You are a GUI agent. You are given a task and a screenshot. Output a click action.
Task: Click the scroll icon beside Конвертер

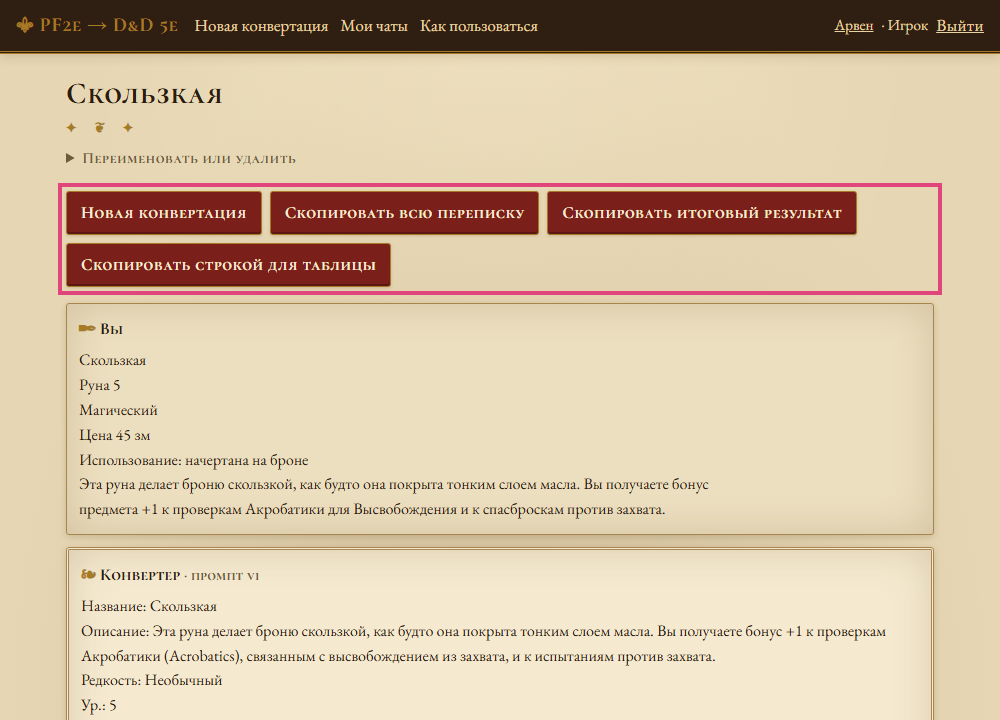point(88,575)
